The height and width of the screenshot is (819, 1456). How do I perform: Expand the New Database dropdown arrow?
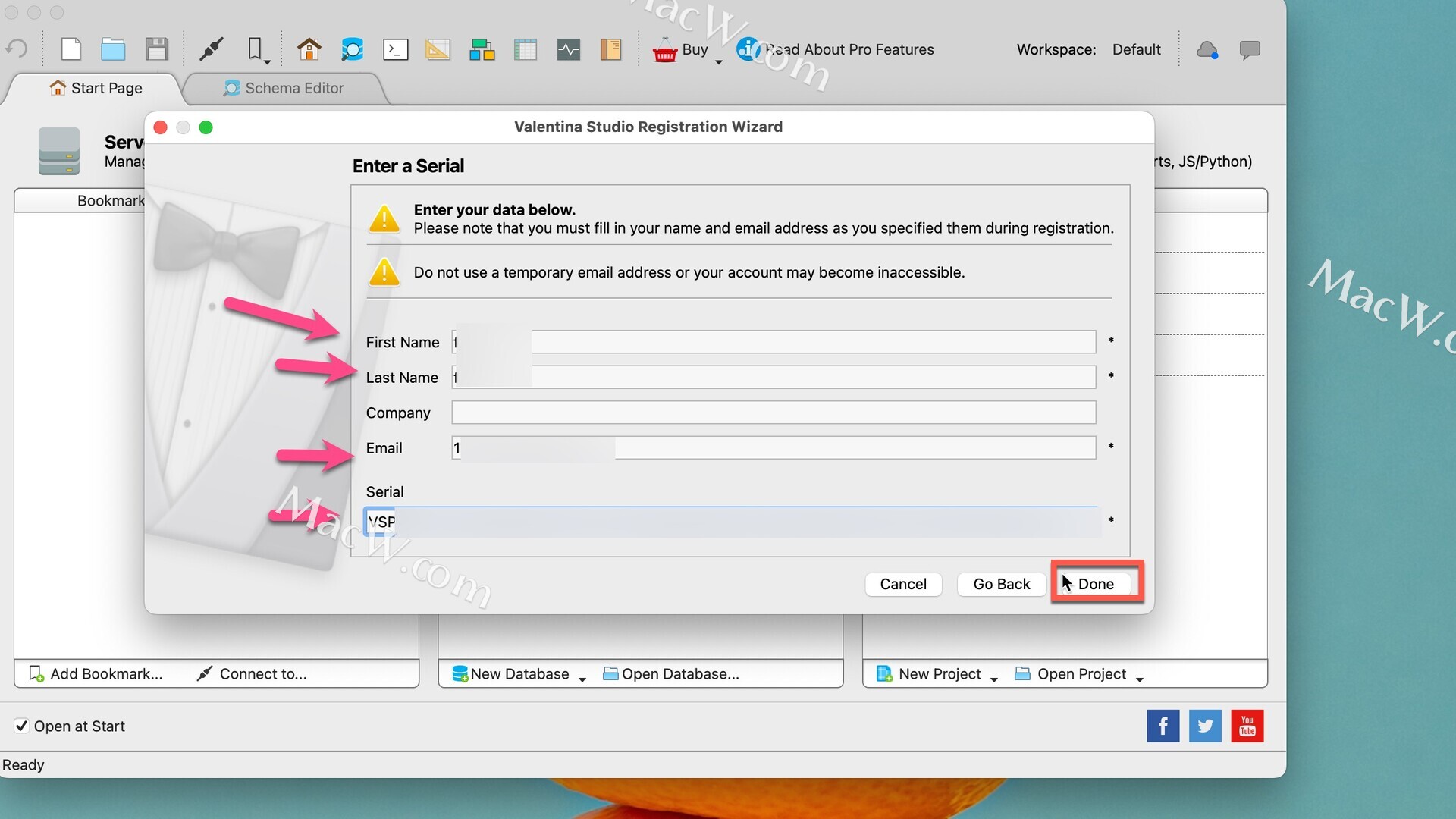click(582, 679)
